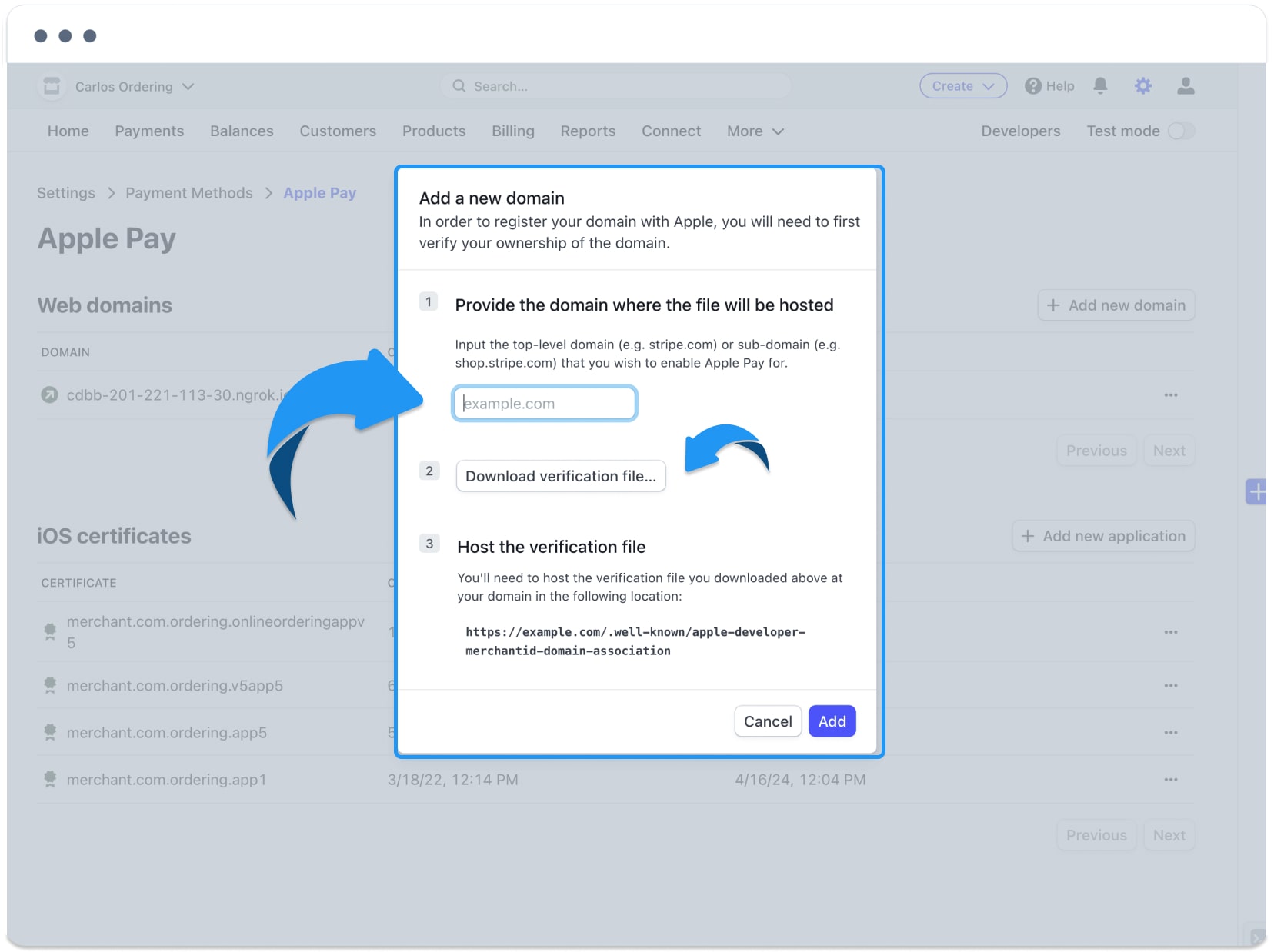Open the Developers page
1274x952 pixels.
coord(1021,131)
